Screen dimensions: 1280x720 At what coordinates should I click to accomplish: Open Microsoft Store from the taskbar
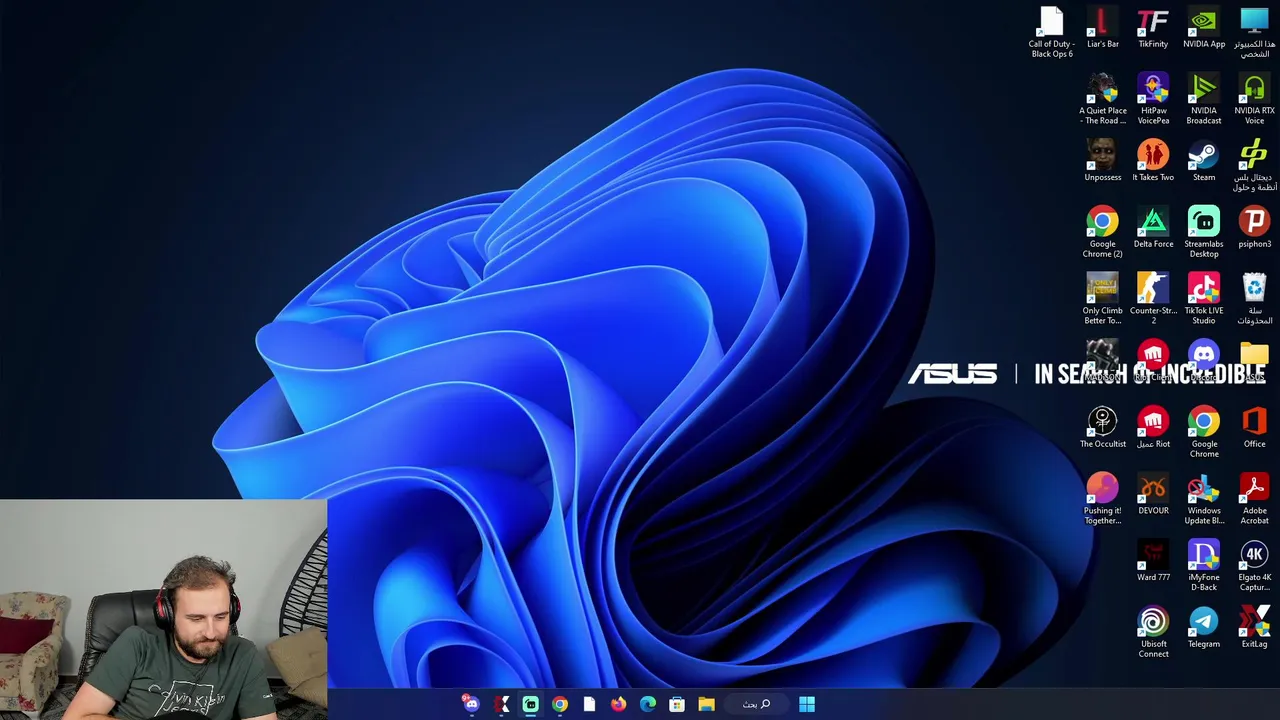tap(677, 704)
